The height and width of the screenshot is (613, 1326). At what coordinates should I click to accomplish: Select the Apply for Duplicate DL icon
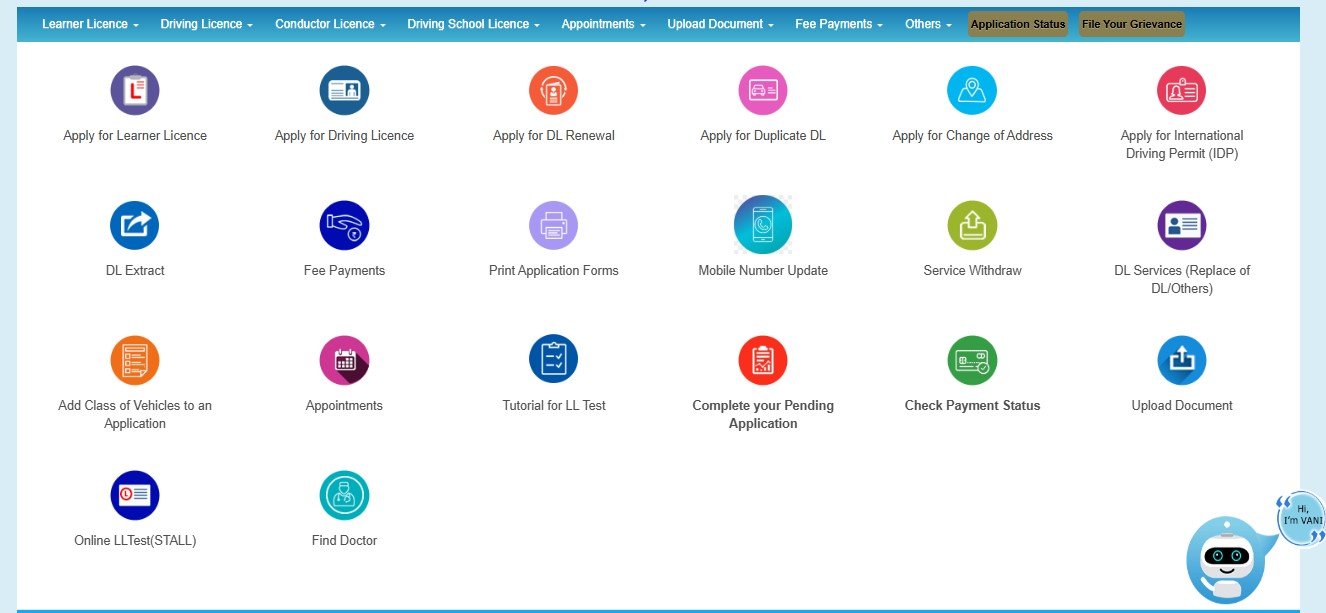pyautogui.click(x=763, y=91)
